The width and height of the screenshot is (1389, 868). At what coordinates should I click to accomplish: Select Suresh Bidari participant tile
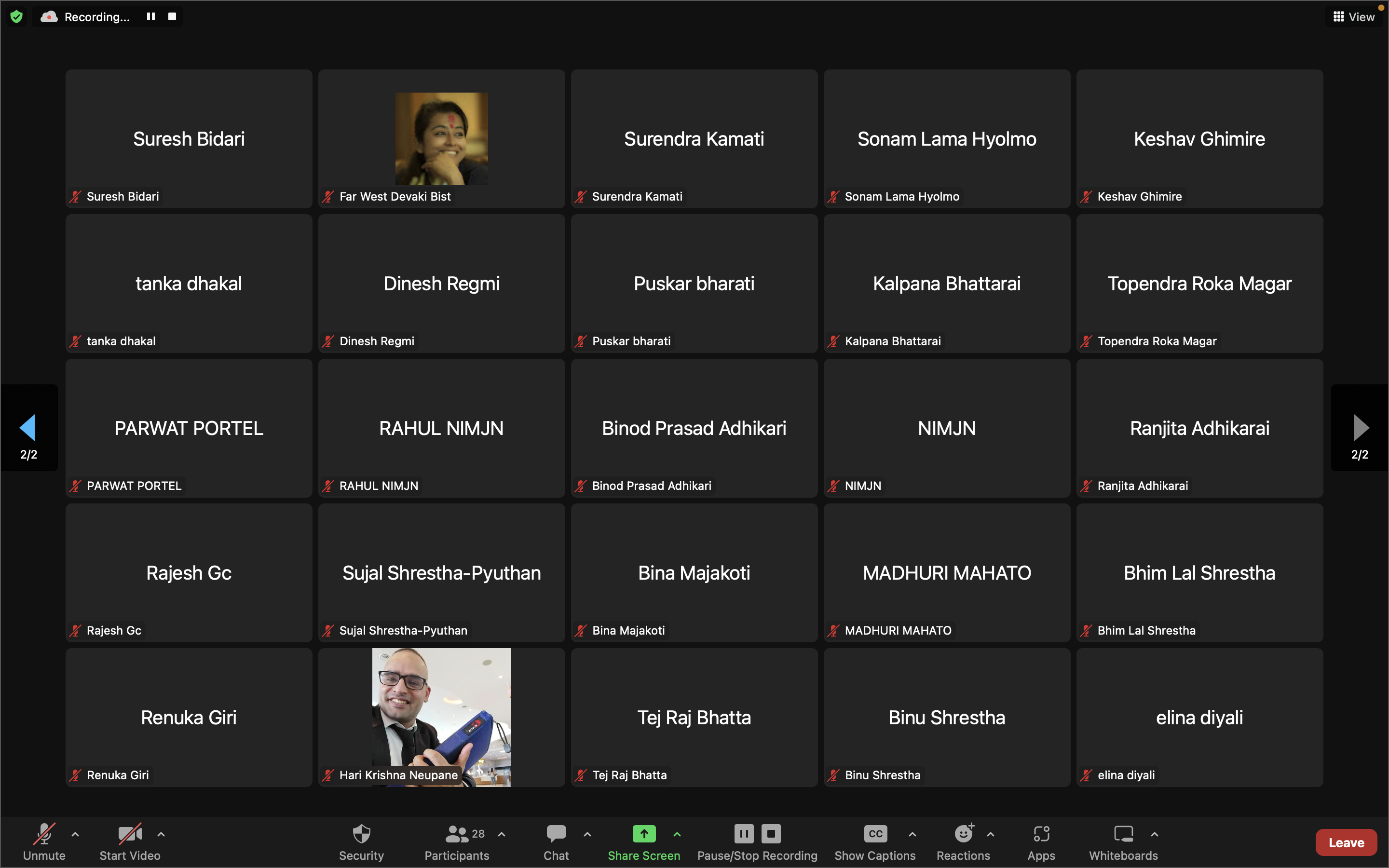[x=189, y=139]
